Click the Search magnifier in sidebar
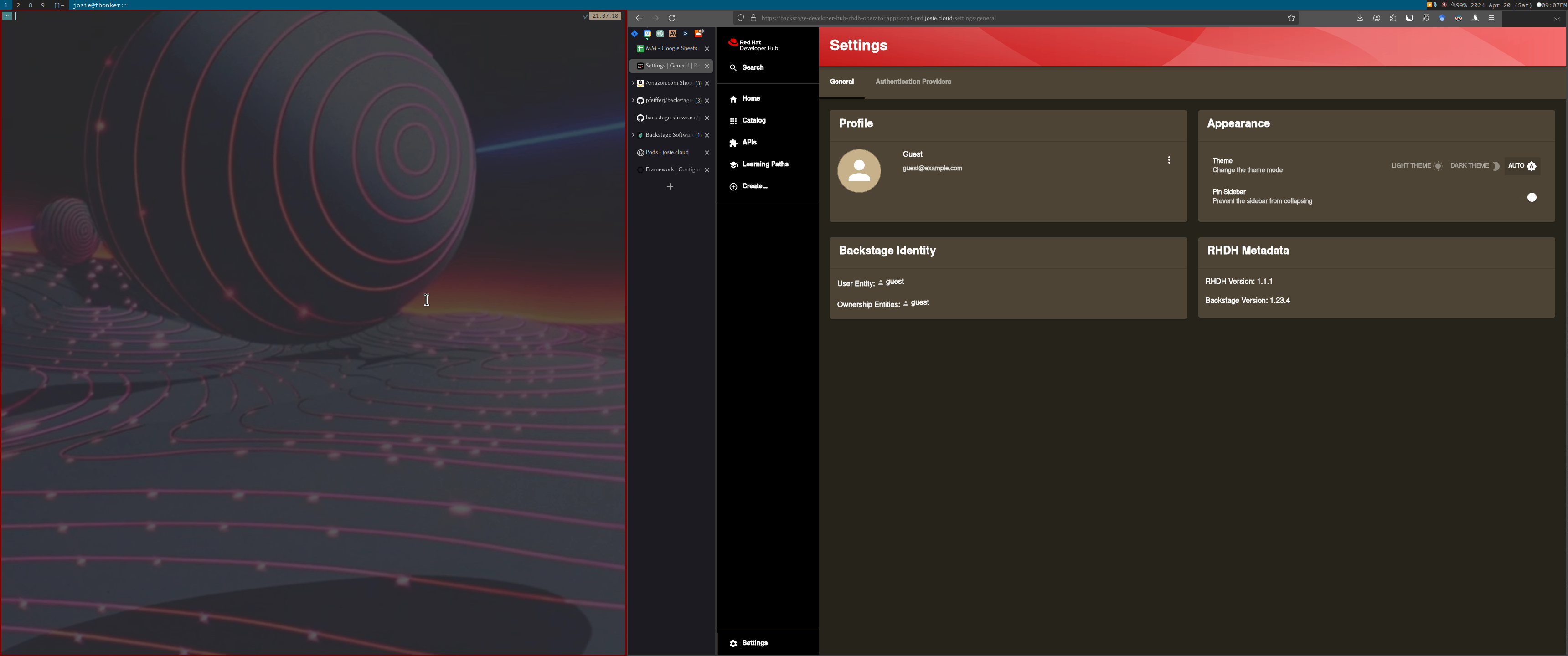The height and width of the screenshot is (656, 1568). (x=733, y=67)
